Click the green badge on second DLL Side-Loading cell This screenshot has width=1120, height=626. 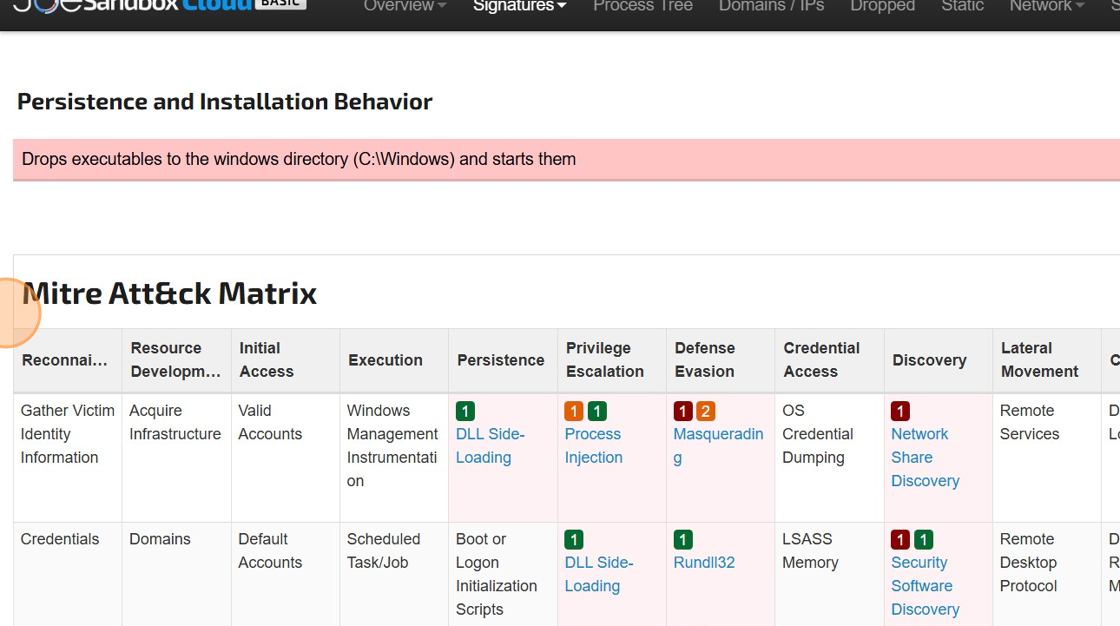[x=573, y=539]
